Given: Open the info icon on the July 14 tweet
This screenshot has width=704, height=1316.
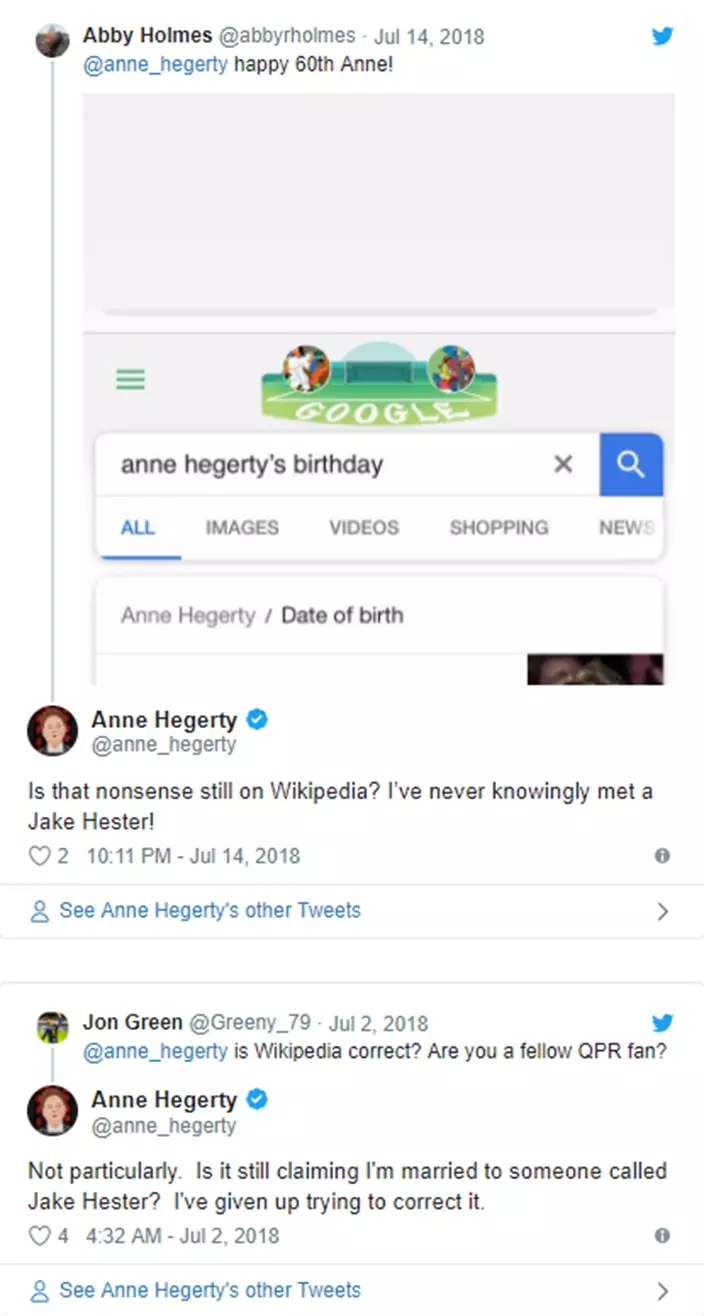Looking at the screenshot, I should point(661,856).
